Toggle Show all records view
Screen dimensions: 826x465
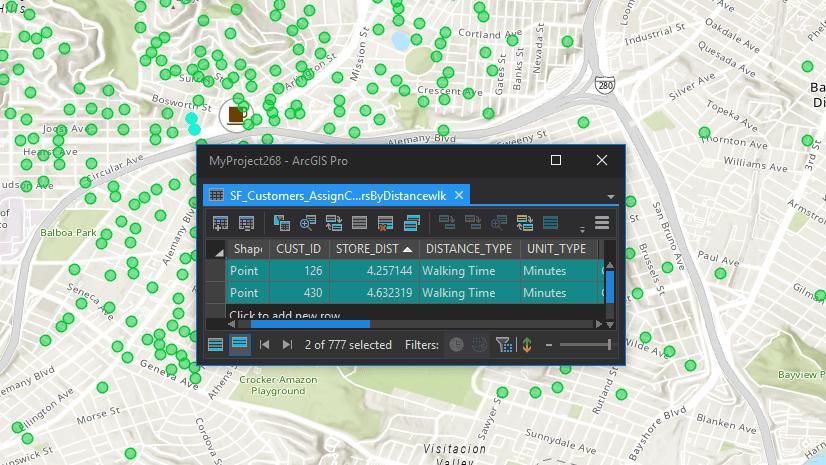(216, 345)
